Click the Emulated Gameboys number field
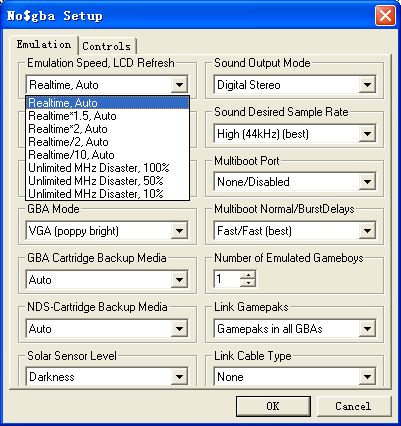The image size is (401, 426). pyautogui.click(x=227, y=279)
